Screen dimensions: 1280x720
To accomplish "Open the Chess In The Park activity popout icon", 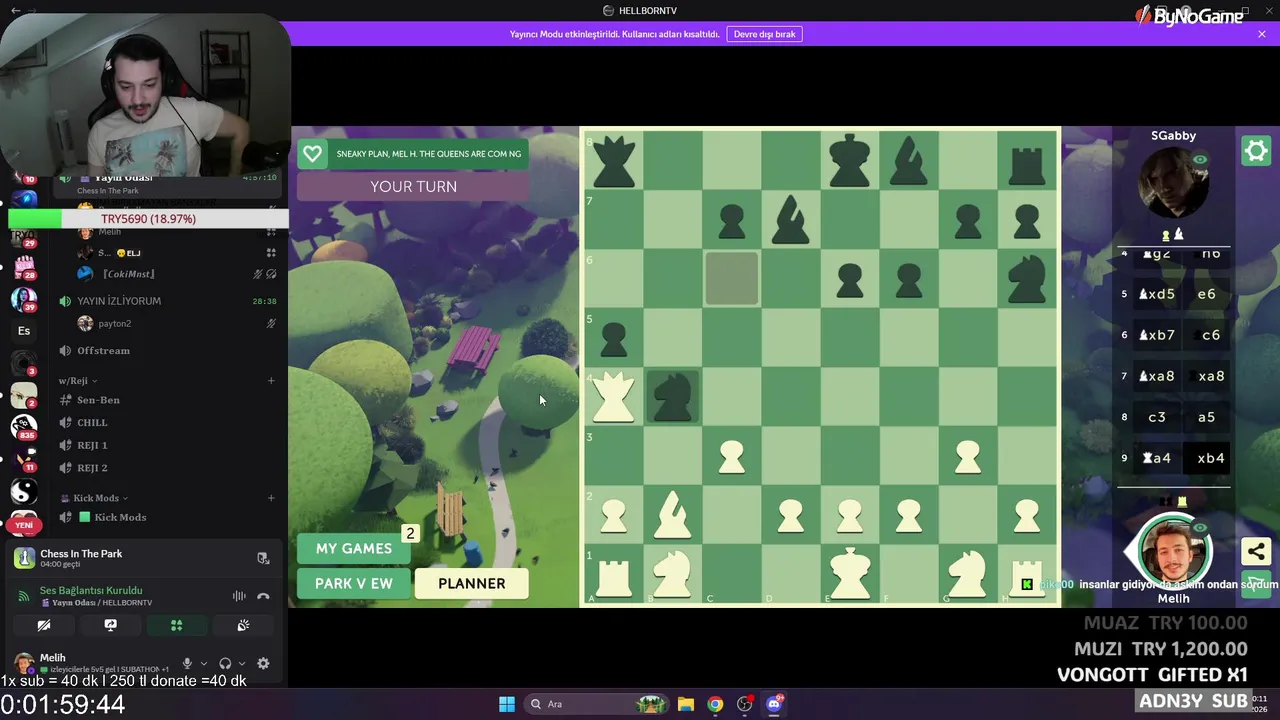I will point(263,558).
